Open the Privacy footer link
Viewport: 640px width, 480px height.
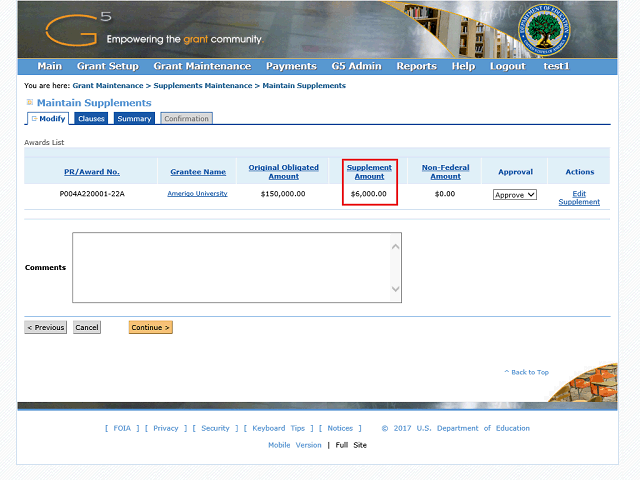pos(166,428)
